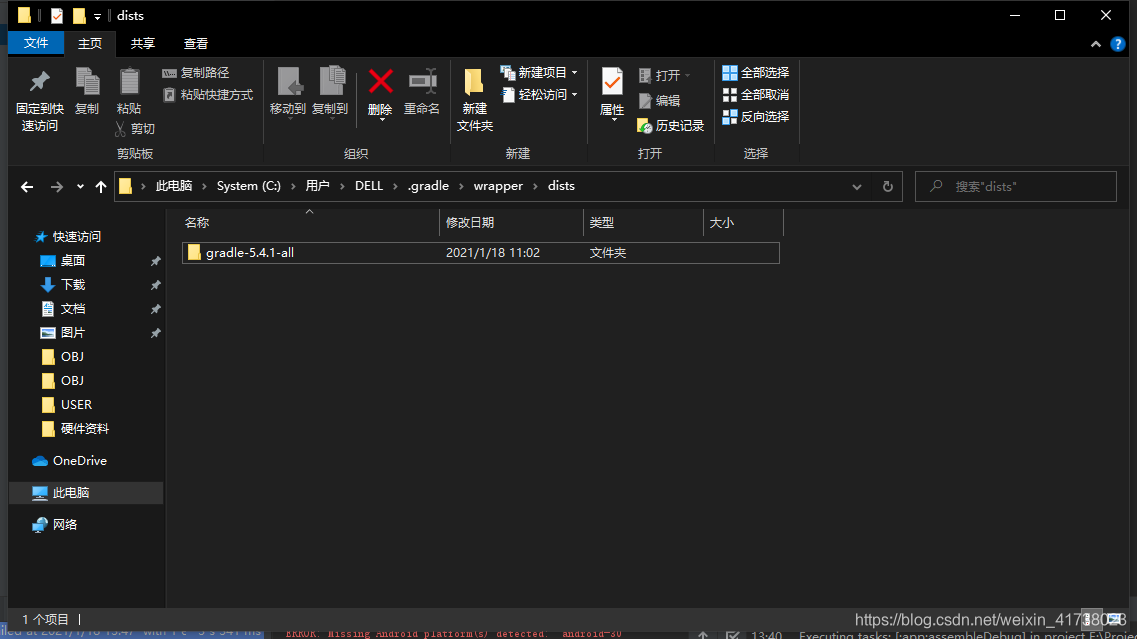The width and height of the screenshot is (1137, 639).
Task: Click System (C:) in the breadcrumb
Action: tap(249, 186)
